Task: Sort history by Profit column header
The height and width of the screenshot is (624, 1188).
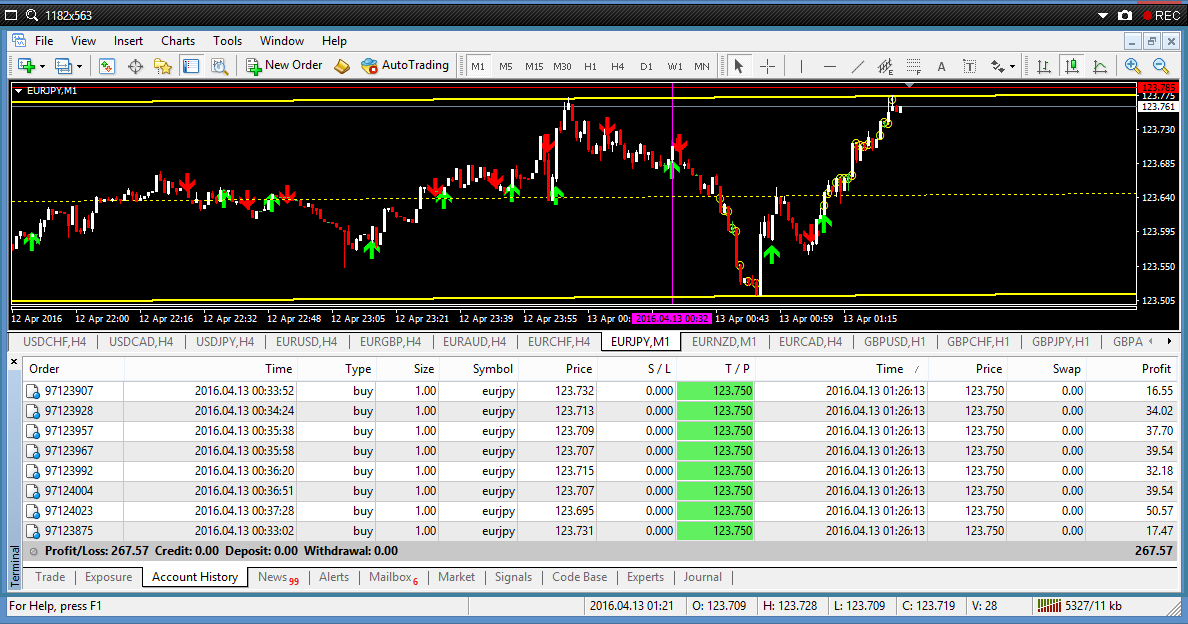Action: (x=1156, y=369)
